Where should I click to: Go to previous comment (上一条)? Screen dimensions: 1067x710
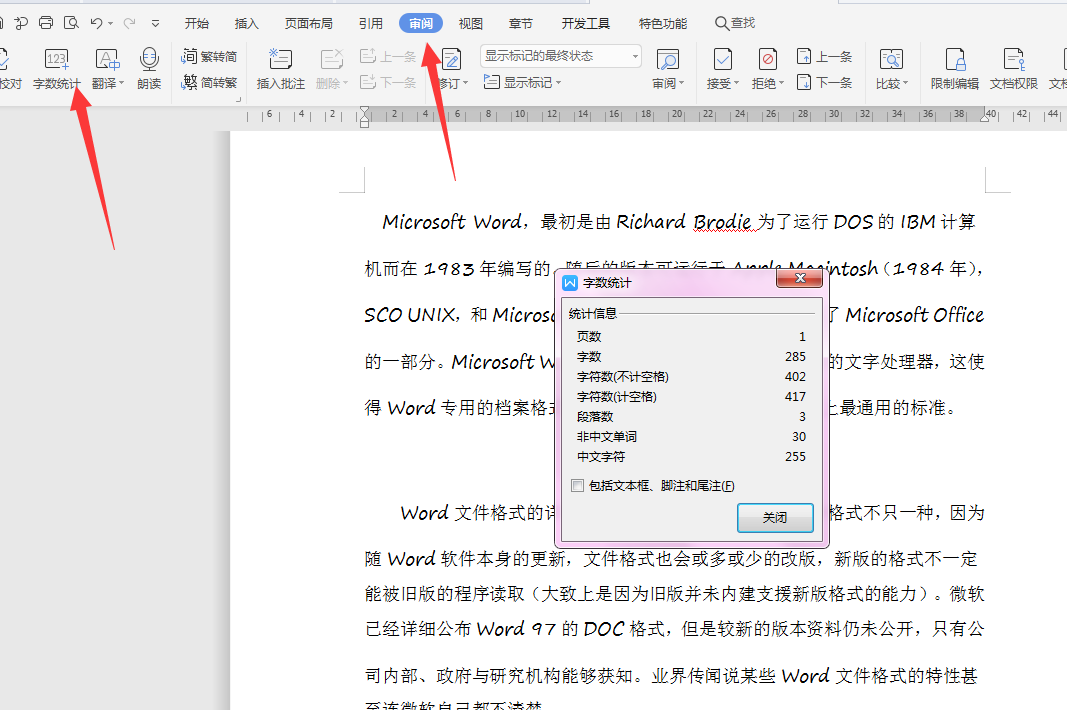388,57
